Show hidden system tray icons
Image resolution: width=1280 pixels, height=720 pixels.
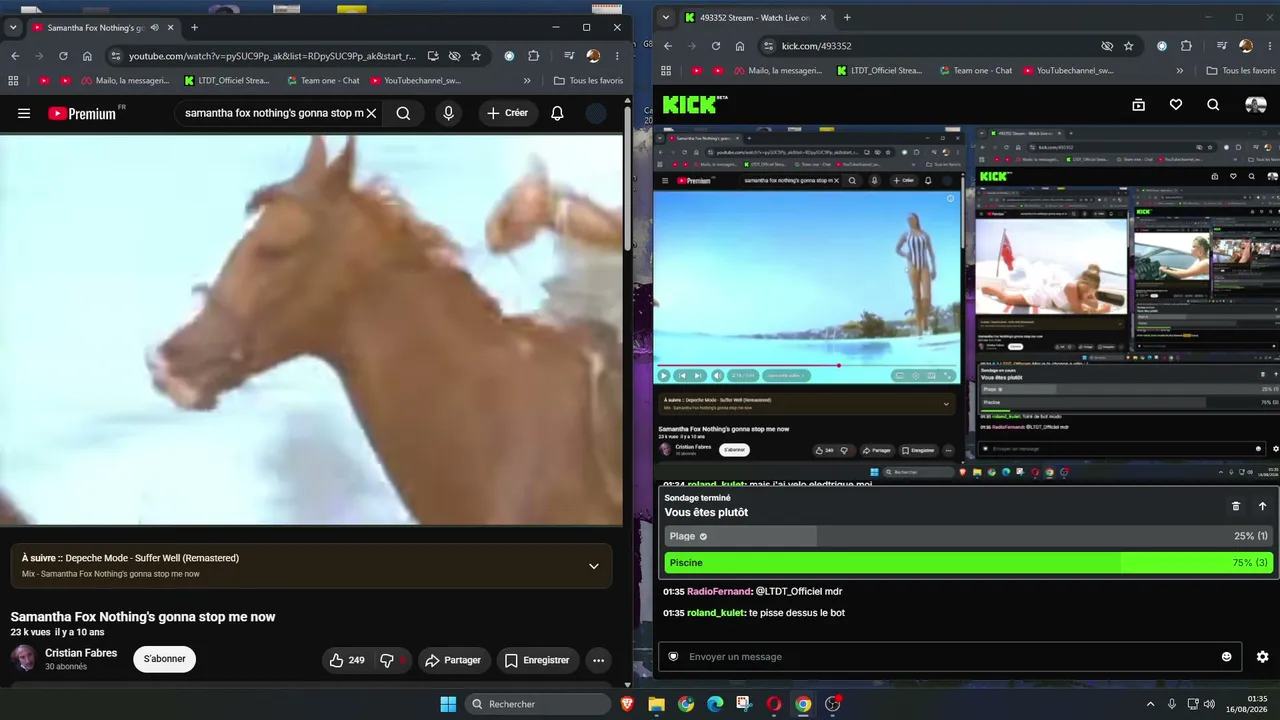(x=1150, y=704)
